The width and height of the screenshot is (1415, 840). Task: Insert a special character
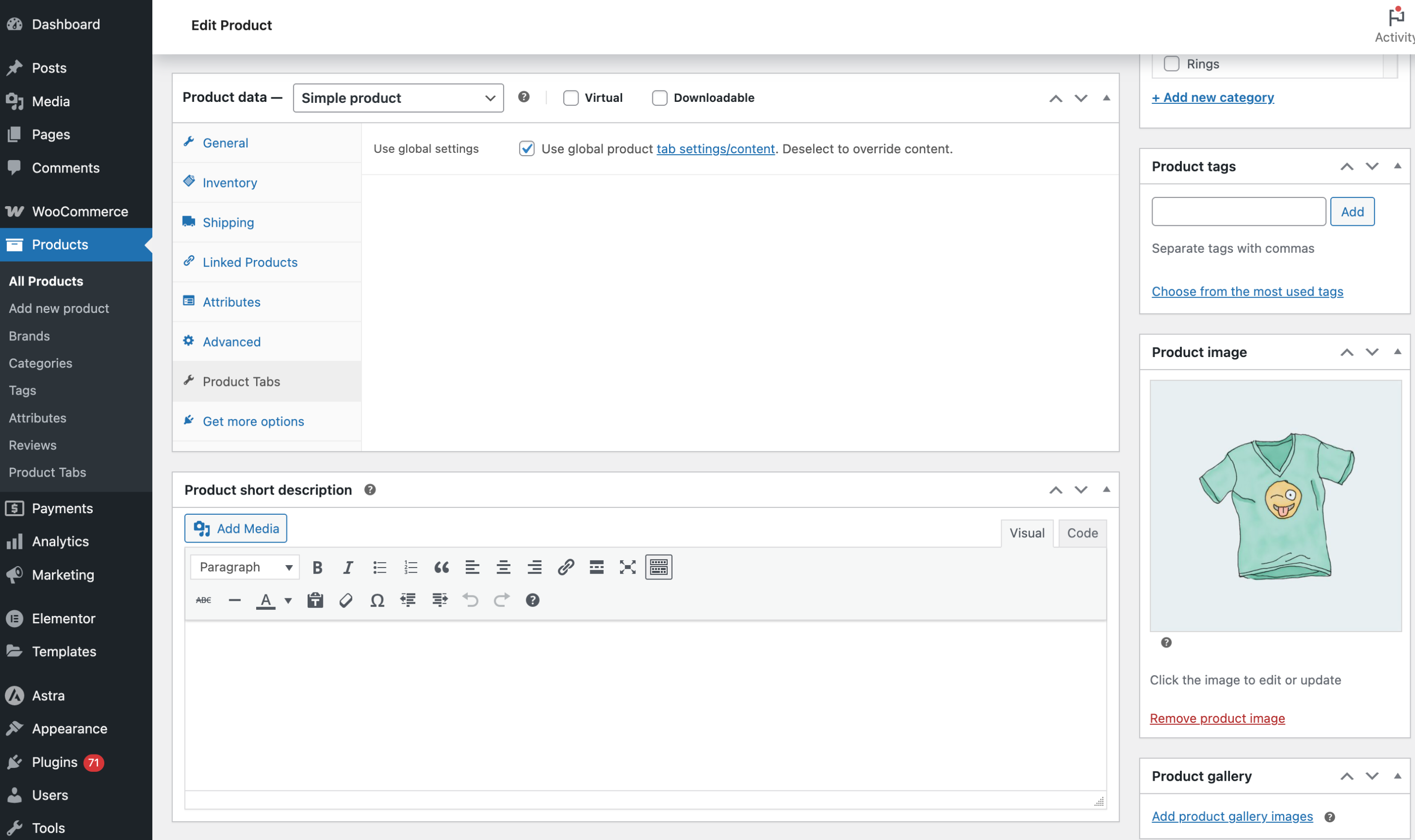click(x=377, y=600)
